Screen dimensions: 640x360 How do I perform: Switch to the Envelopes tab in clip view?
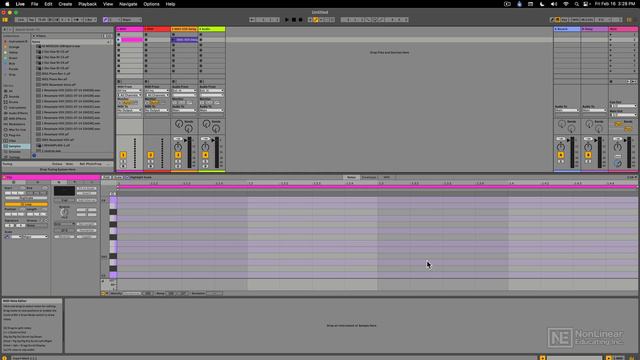(x=369, y=177)
